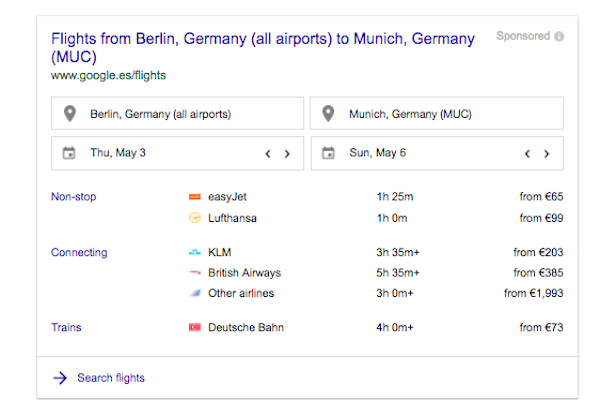Screen dimensions: 600x400
Task: Select the easyJet row name
Action: point(227,197)
